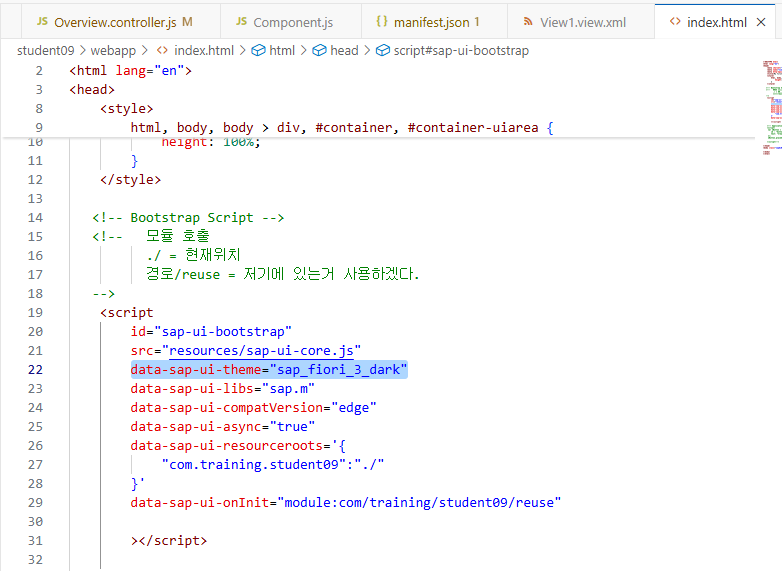Open webapp breadcrumb folder
Screen dimensions: 782x571
click(113, 50)
